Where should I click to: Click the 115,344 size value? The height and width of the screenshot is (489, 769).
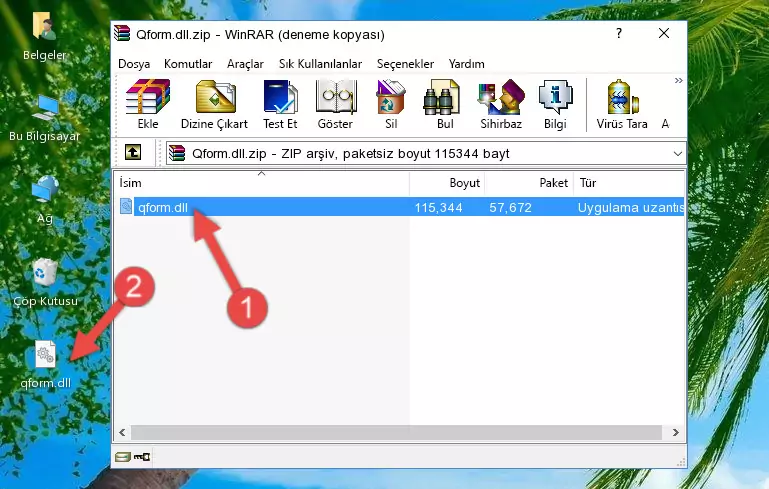coord(438,207)
